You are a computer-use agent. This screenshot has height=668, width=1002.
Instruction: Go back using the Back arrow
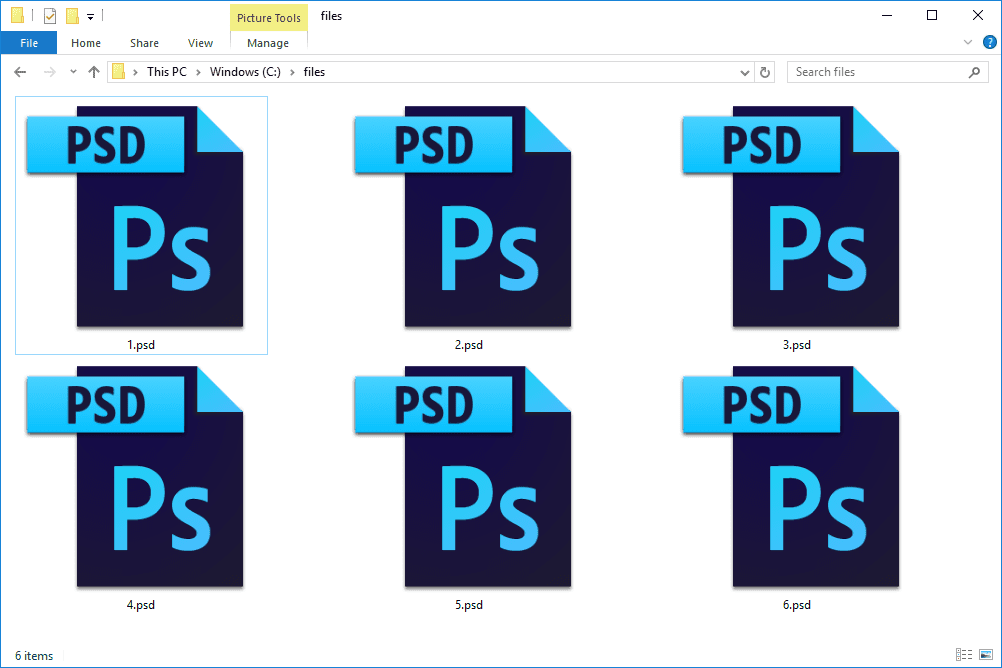pyautogui.click(x=20, y=72)
